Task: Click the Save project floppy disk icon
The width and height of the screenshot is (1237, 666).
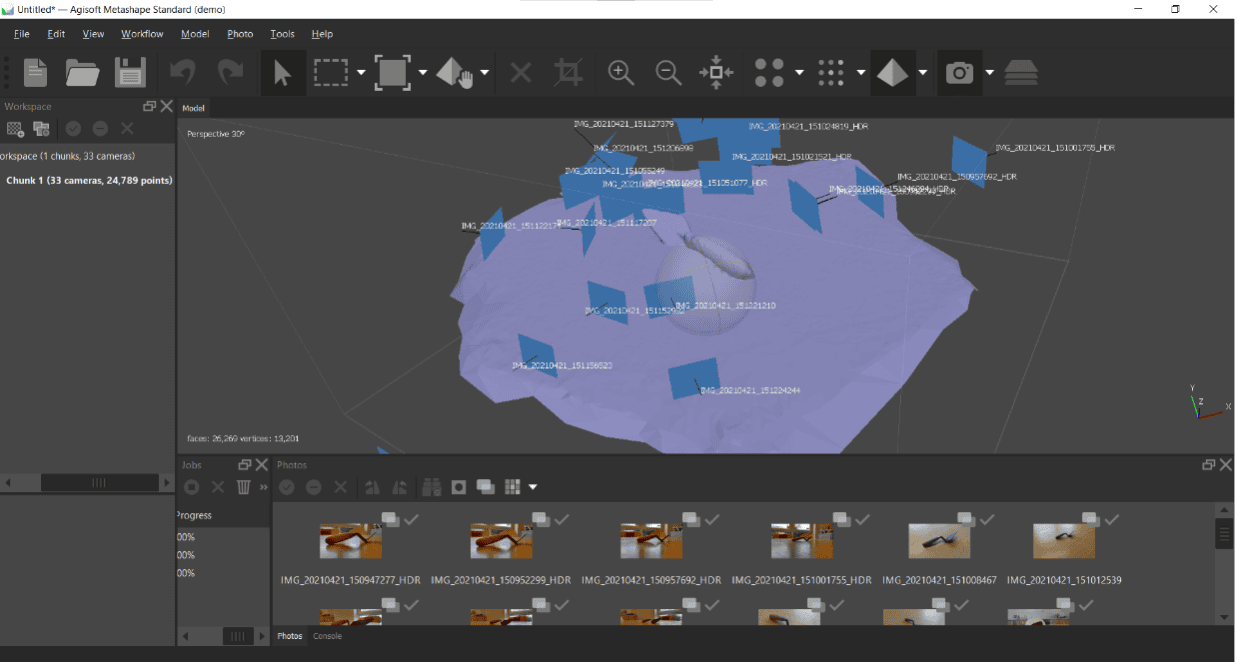Action: (130, 73)
